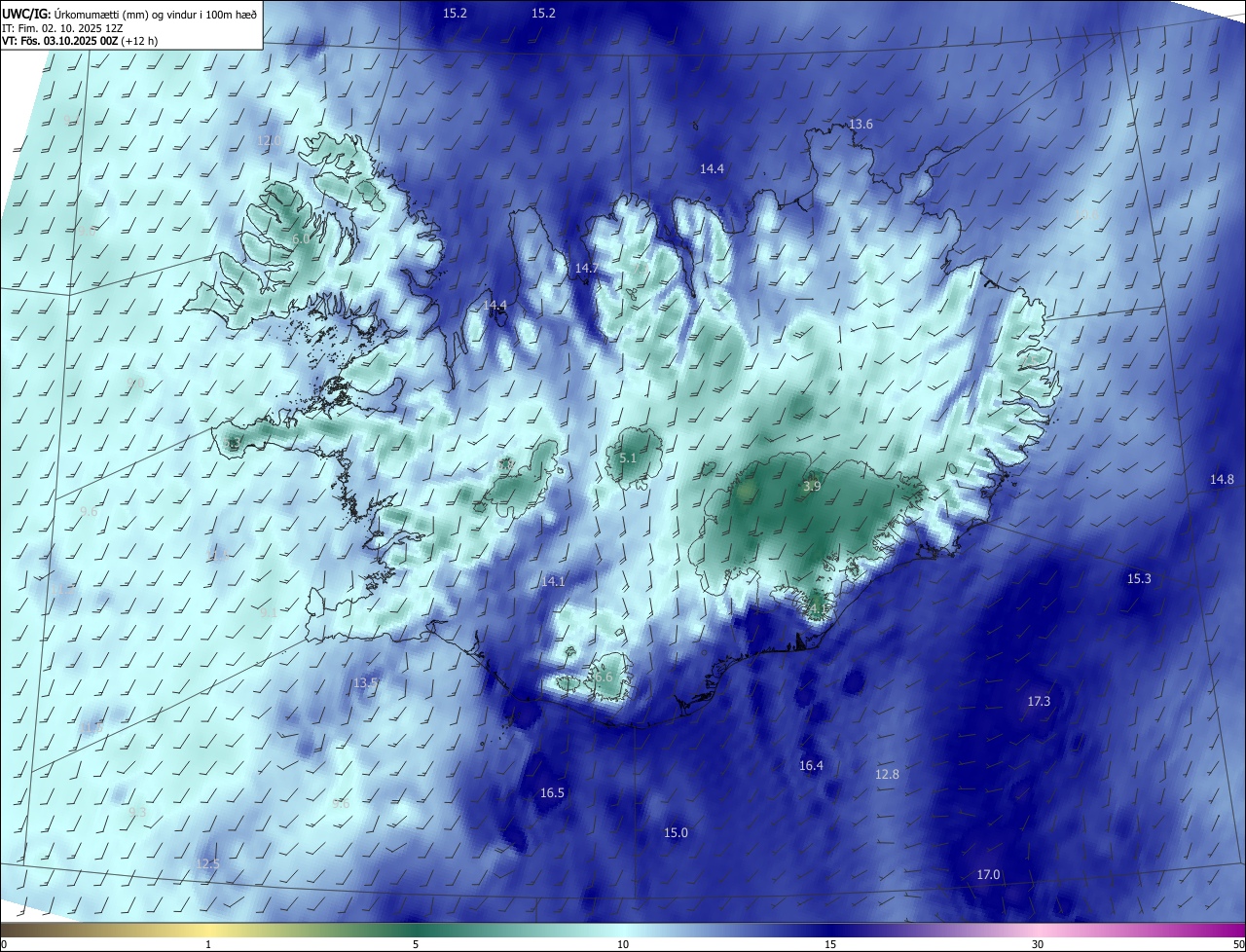Click the 14.1 value label
1246x952 pixels.
coord(553,581)
